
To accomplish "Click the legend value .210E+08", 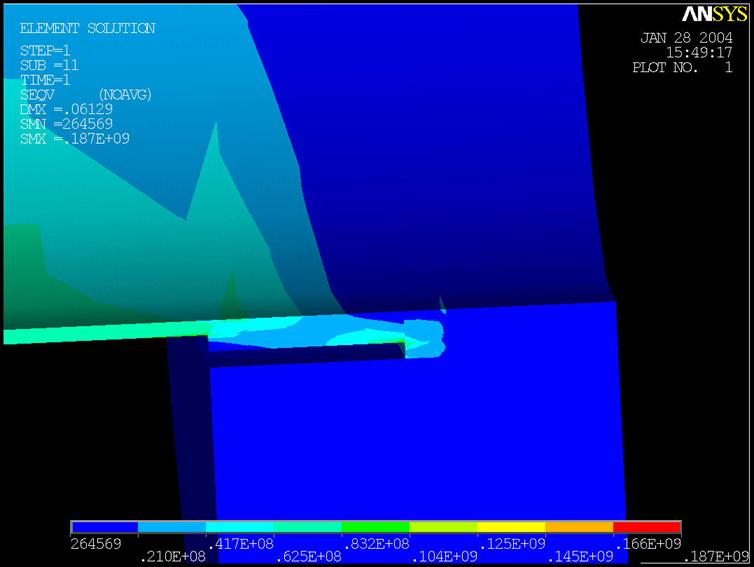I will coord(172,557).
